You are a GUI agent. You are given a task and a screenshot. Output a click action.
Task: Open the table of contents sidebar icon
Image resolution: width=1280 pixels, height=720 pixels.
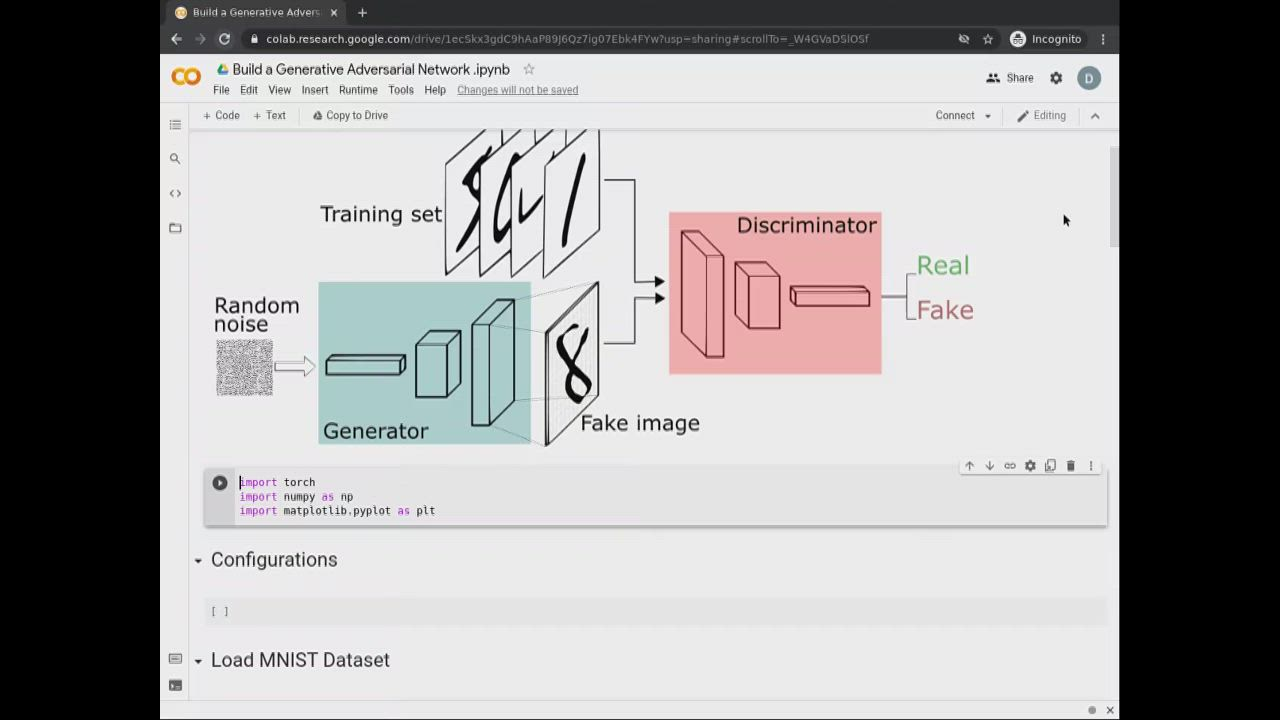(175, 125)
